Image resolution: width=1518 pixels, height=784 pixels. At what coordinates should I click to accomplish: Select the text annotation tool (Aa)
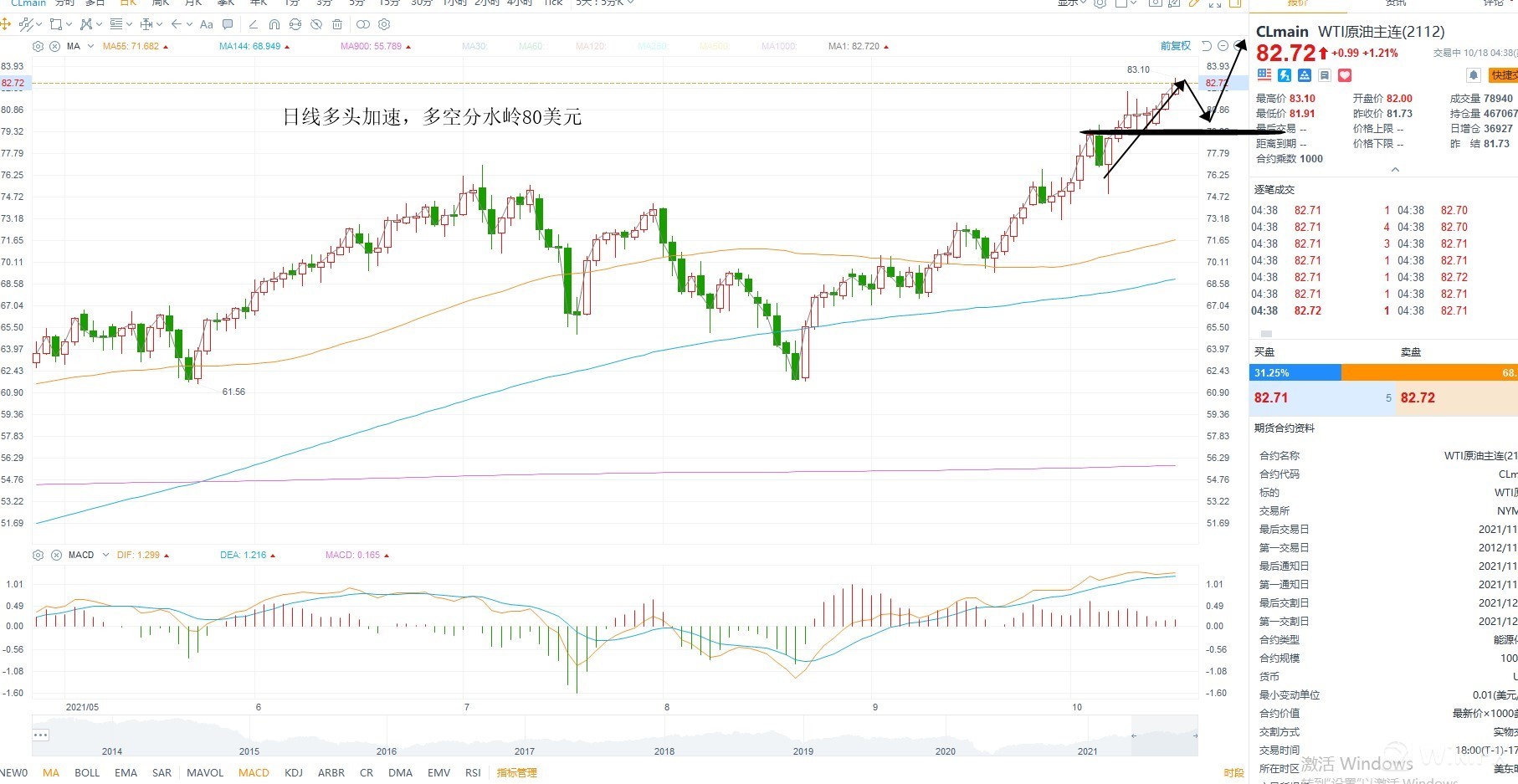click(x=207, y=24)
